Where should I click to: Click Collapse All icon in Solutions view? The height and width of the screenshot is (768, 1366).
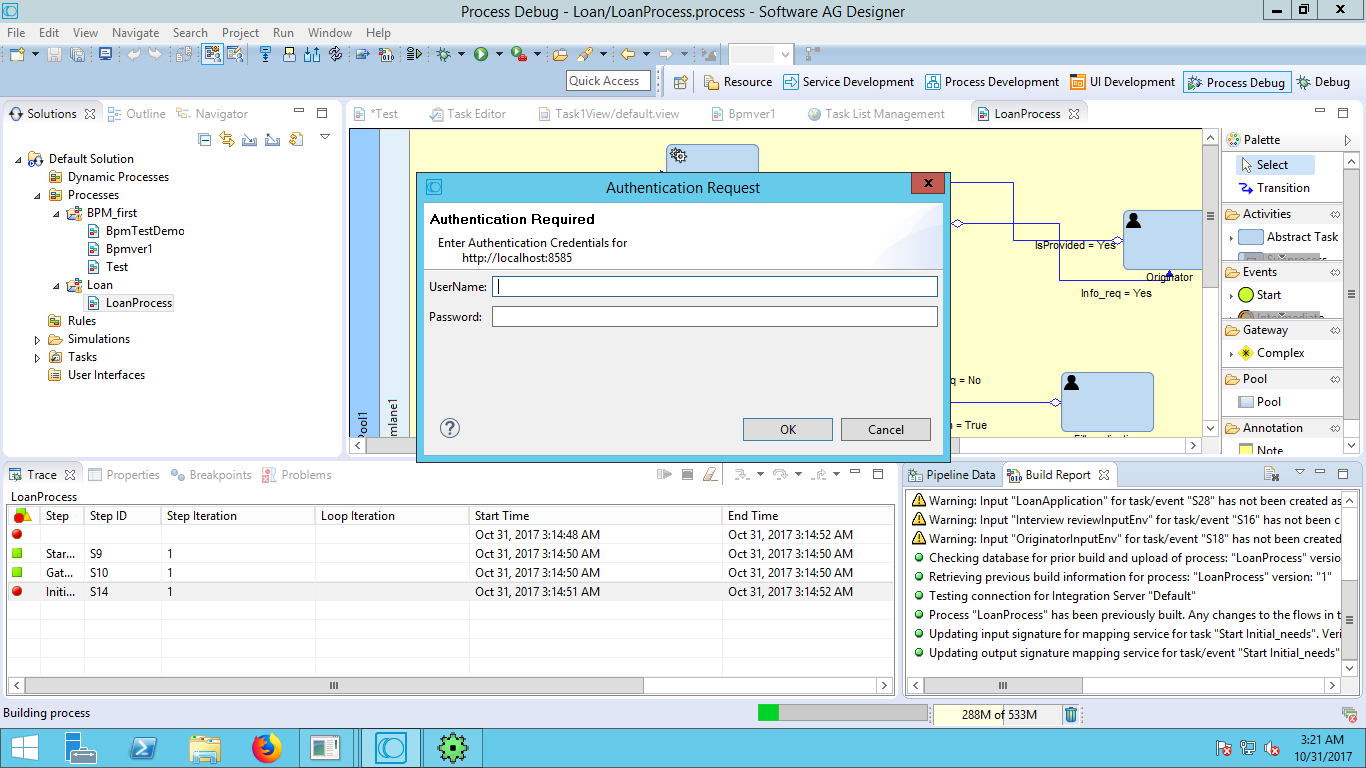[x=205, y=139]
